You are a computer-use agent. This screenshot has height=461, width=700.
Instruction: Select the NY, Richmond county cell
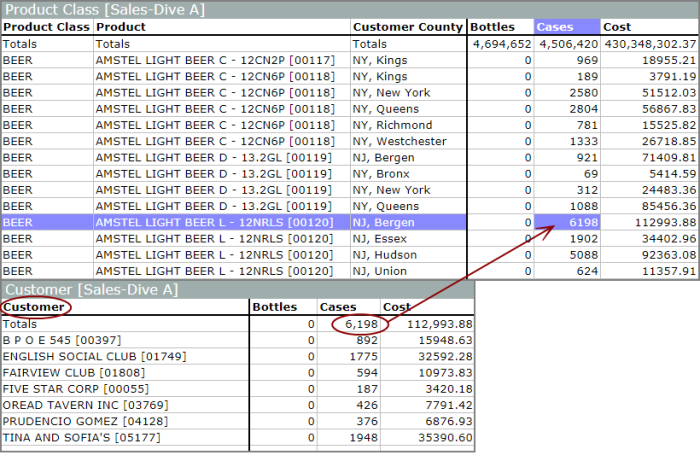[393, 125]
